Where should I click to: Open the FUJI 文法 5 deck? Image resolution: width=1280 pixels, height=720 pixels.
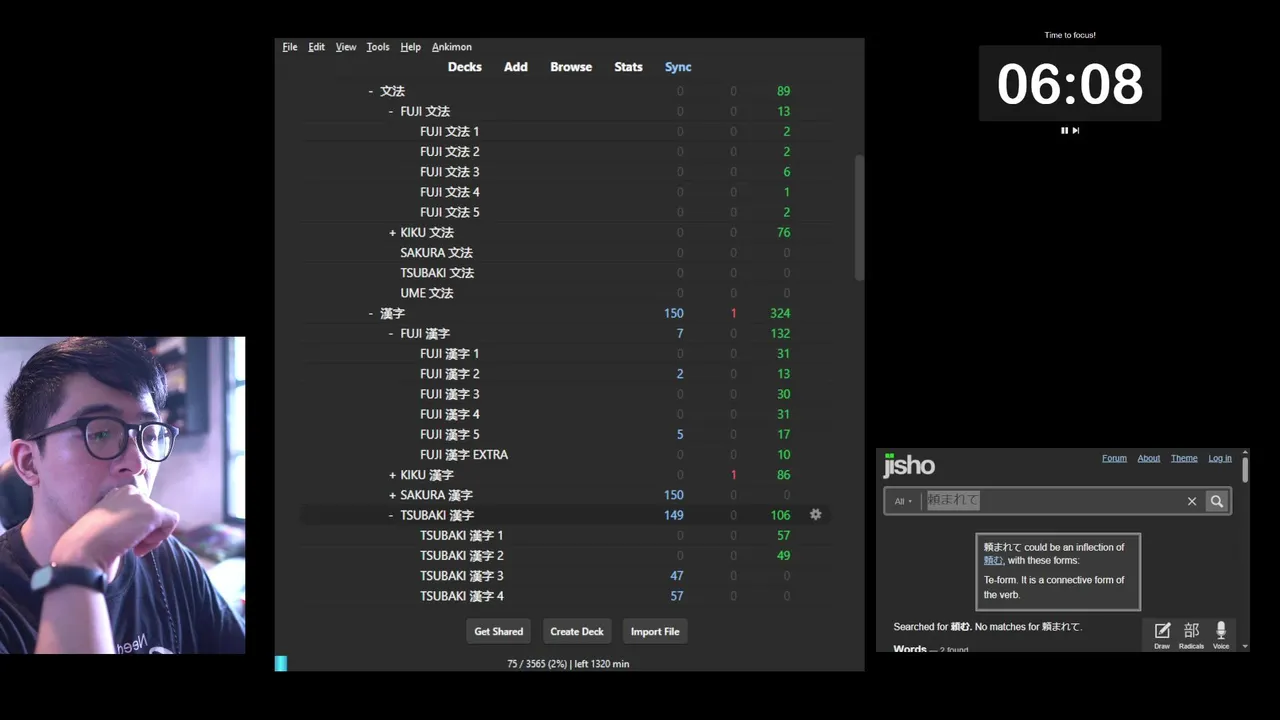click(450, 212)
